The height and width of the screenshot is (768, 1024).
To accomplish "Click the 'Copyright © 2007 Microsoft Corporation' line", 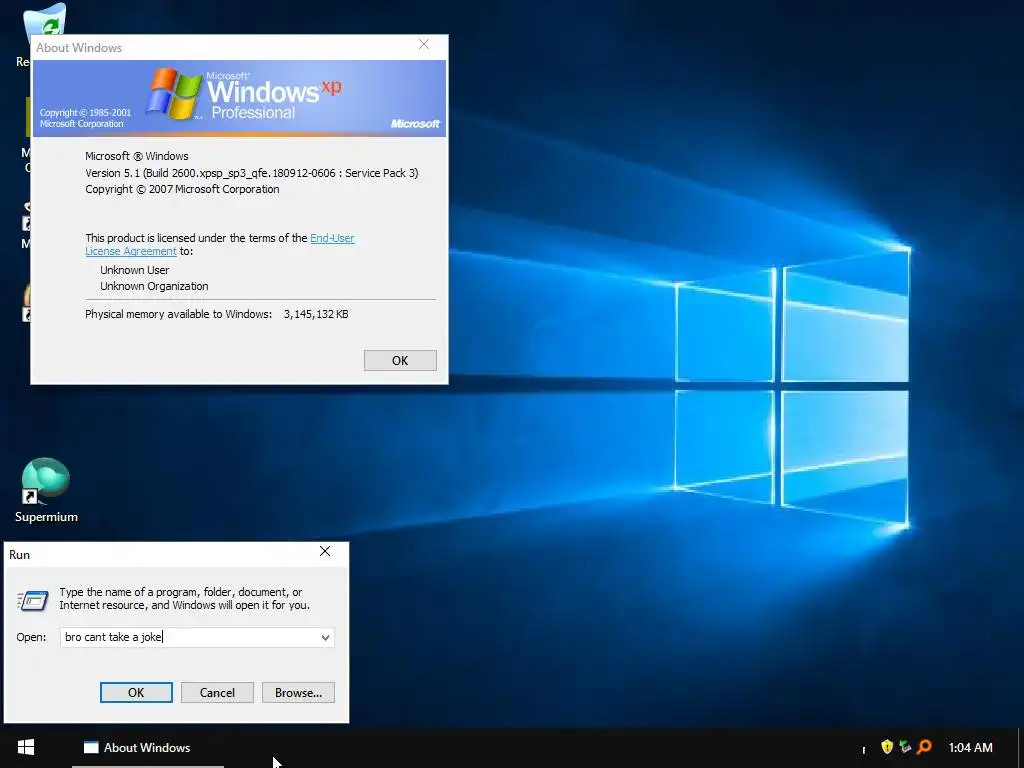I will pos(182,189).
